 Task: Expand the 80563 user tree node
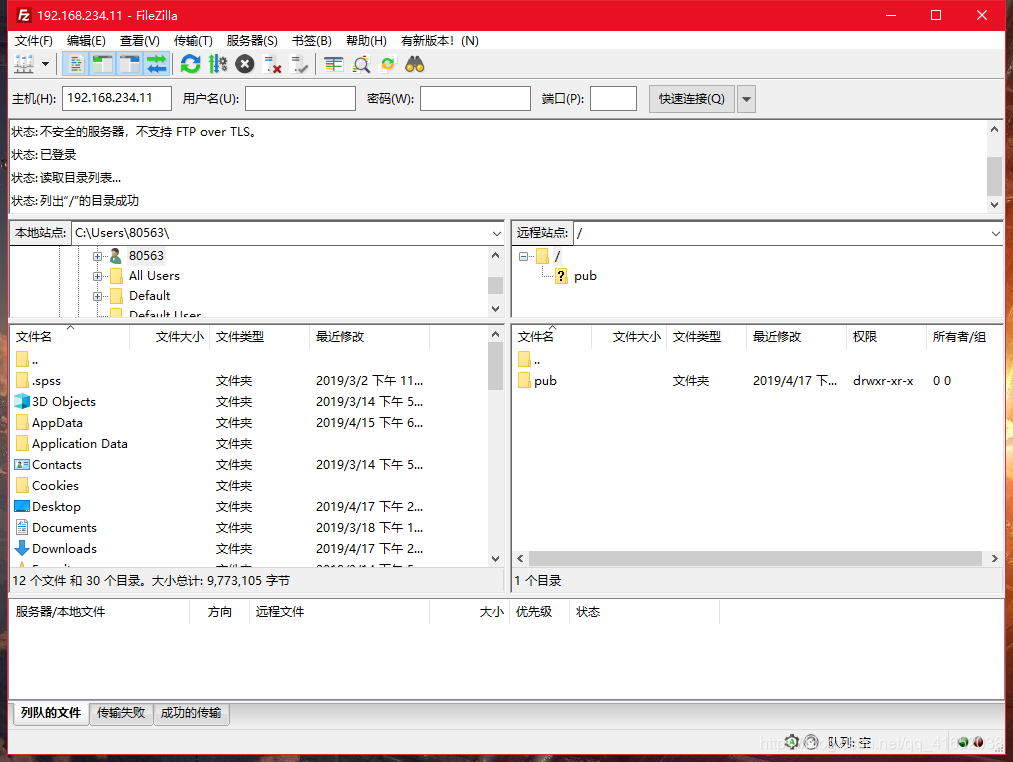pos(97,256)
